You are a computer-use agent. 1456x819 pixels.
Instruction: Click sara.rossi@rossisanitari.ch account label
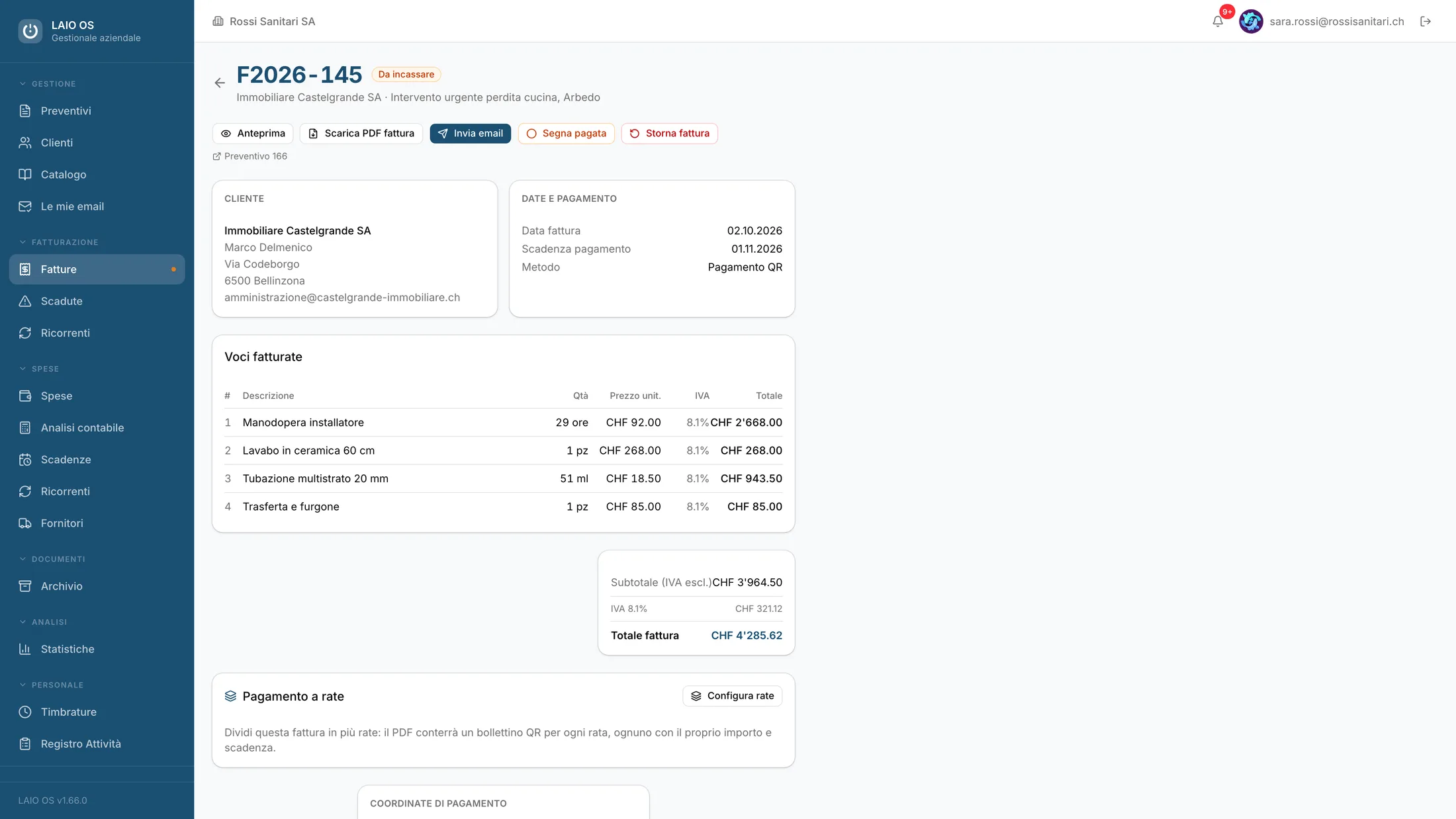click(x=1337, y=21)
